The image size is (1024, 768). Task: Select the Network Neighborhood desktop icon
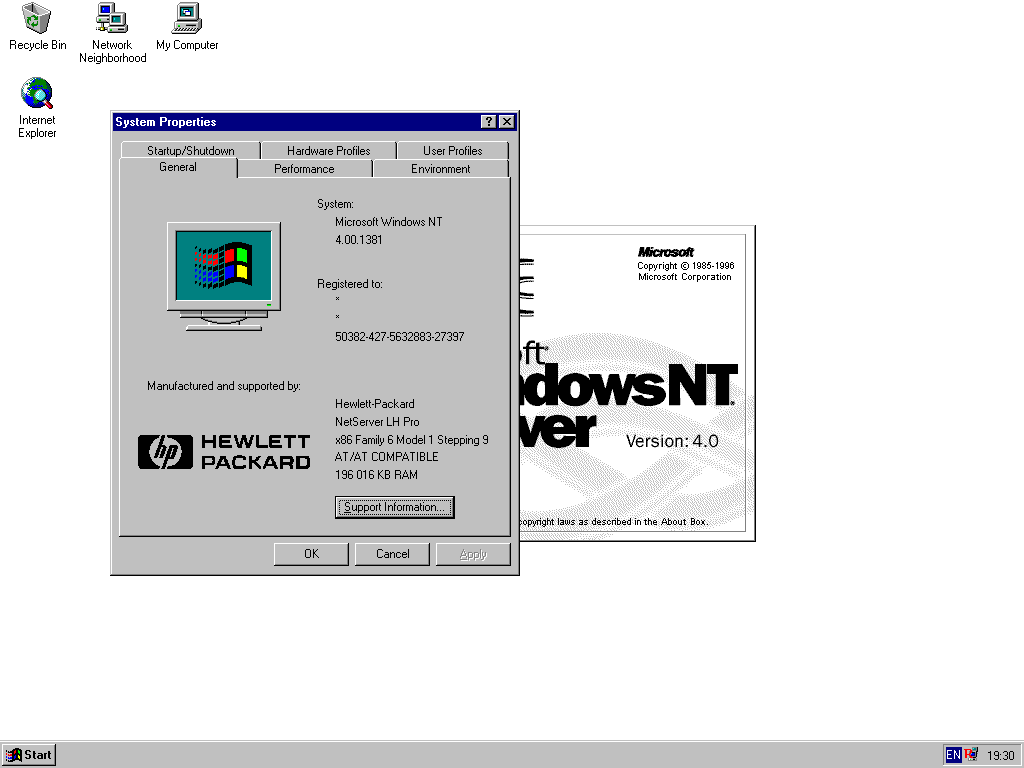point(112,18)
